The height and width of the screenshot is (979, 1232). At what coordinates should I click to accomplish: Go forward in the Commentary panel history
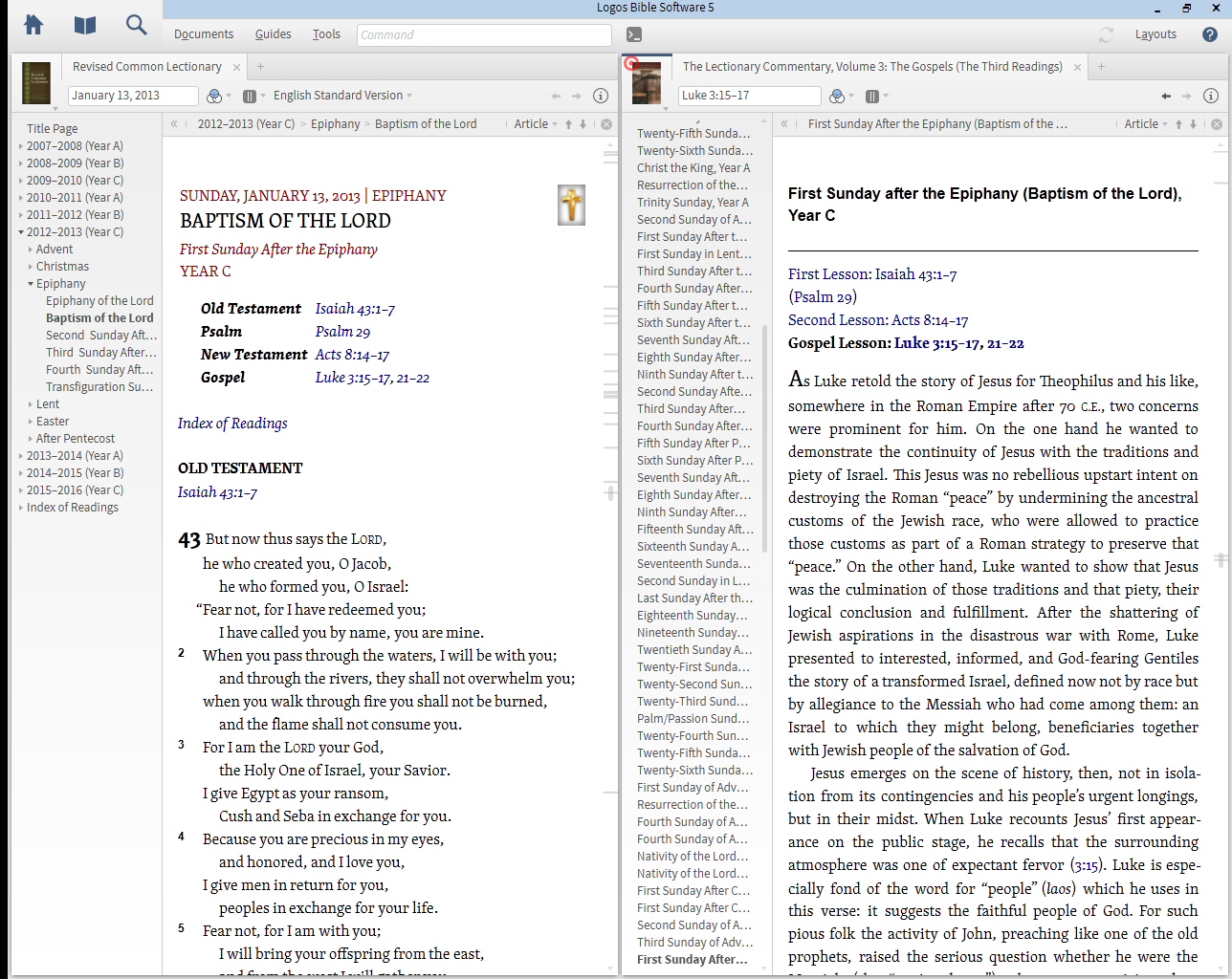click(x=1186, y=96)
